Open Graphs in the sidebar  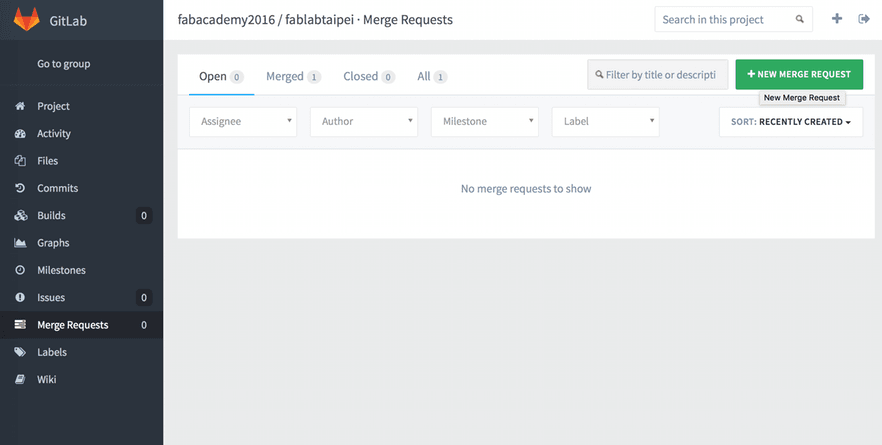pyautogui.click(x=82, y=242)
